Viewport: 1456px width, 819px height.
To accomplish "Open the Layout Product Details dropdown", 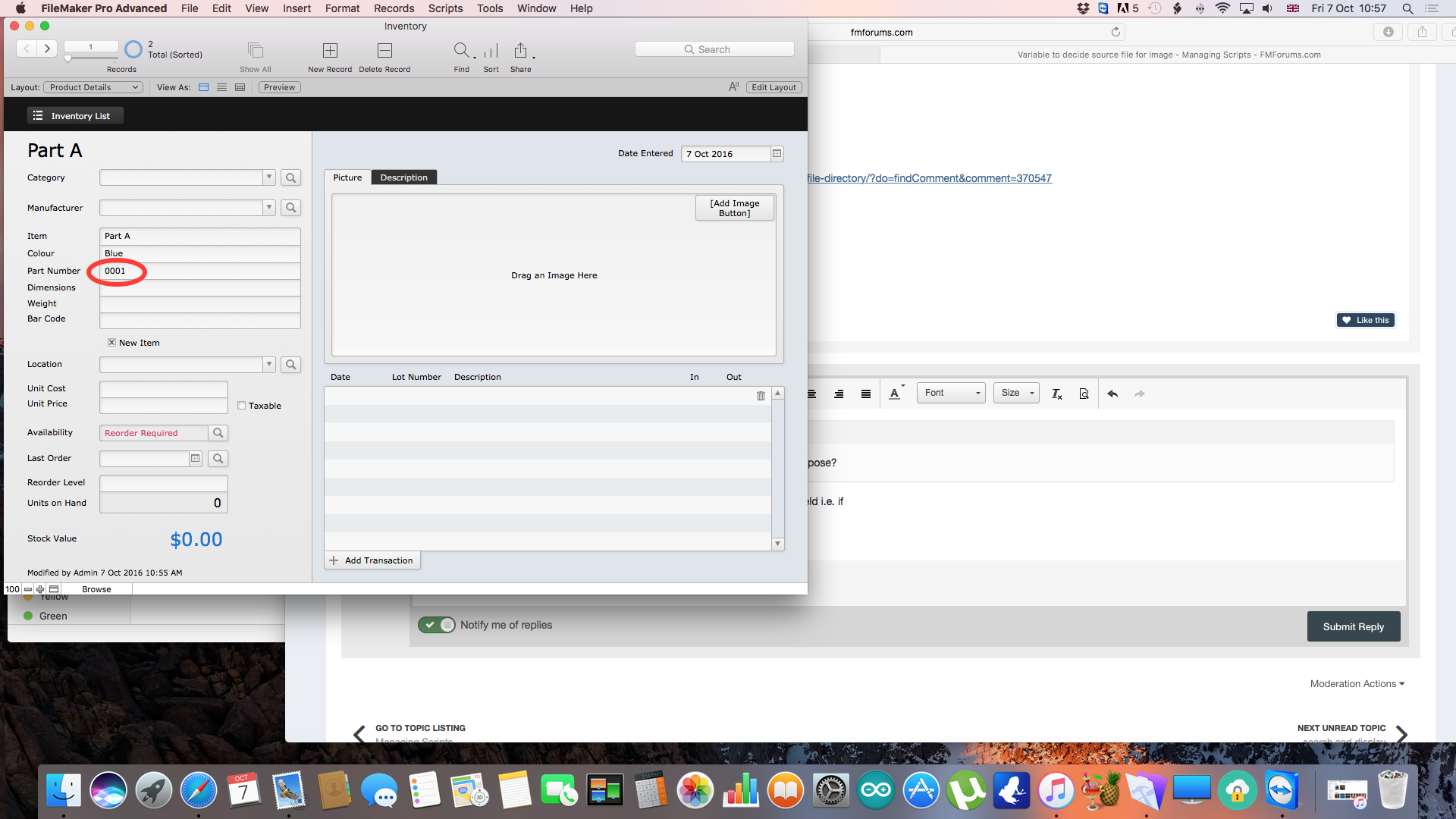I will coord(93,87).
